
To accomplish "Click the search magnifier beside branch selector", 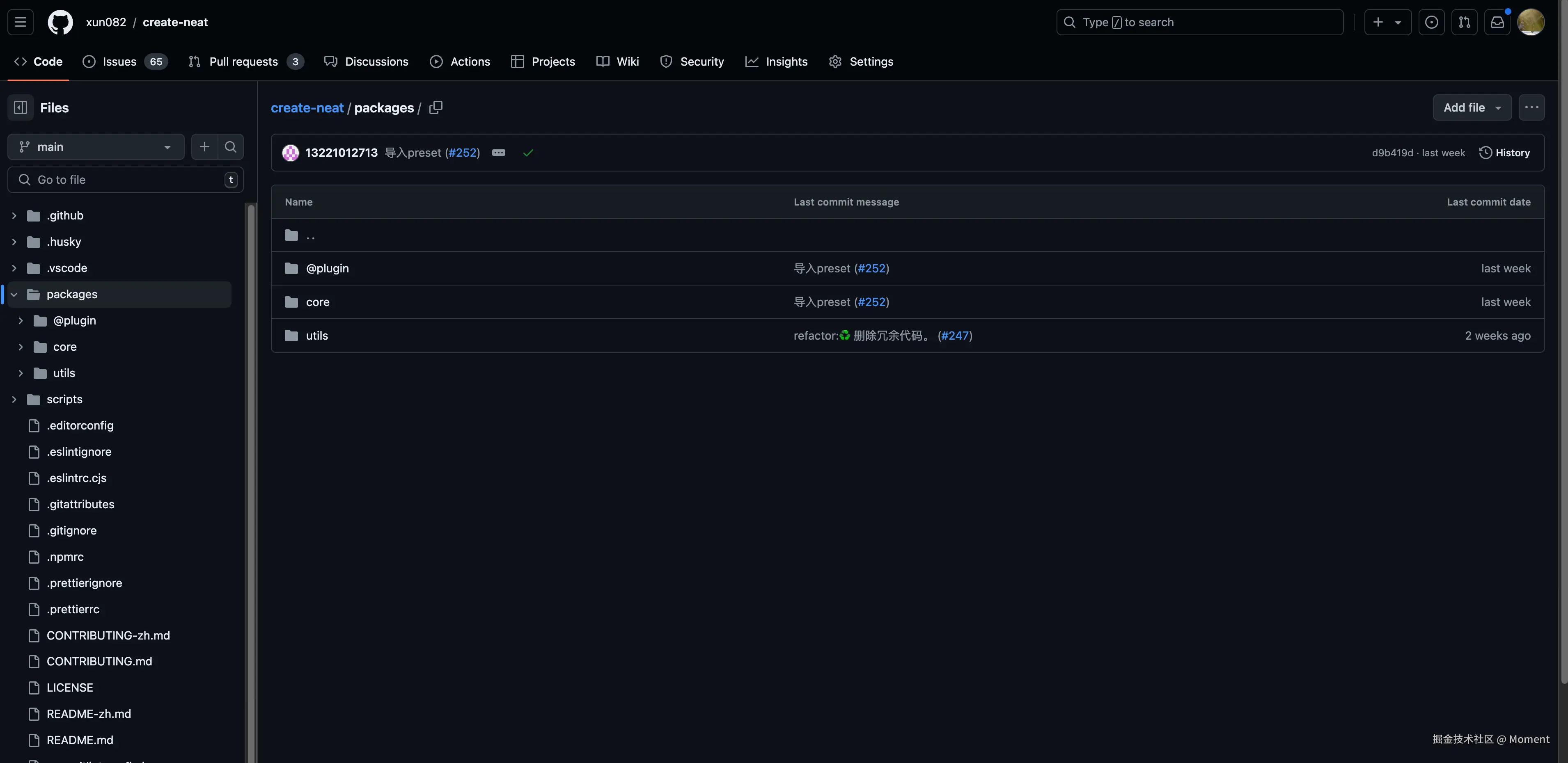I will coord(231,146).
